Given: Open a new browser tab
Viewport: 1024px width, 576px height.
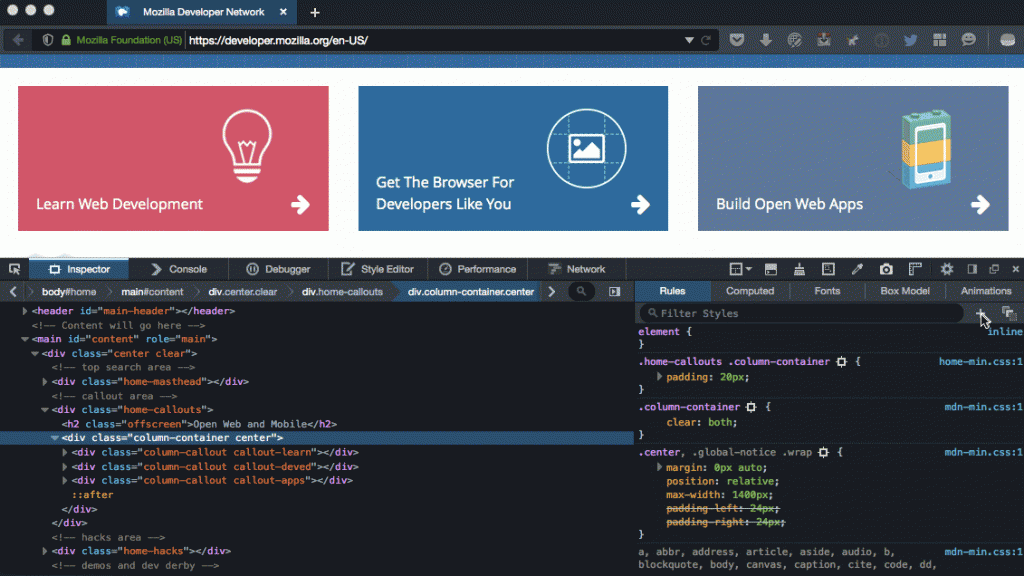Looking at the screenshot, I should coord(315,12).
